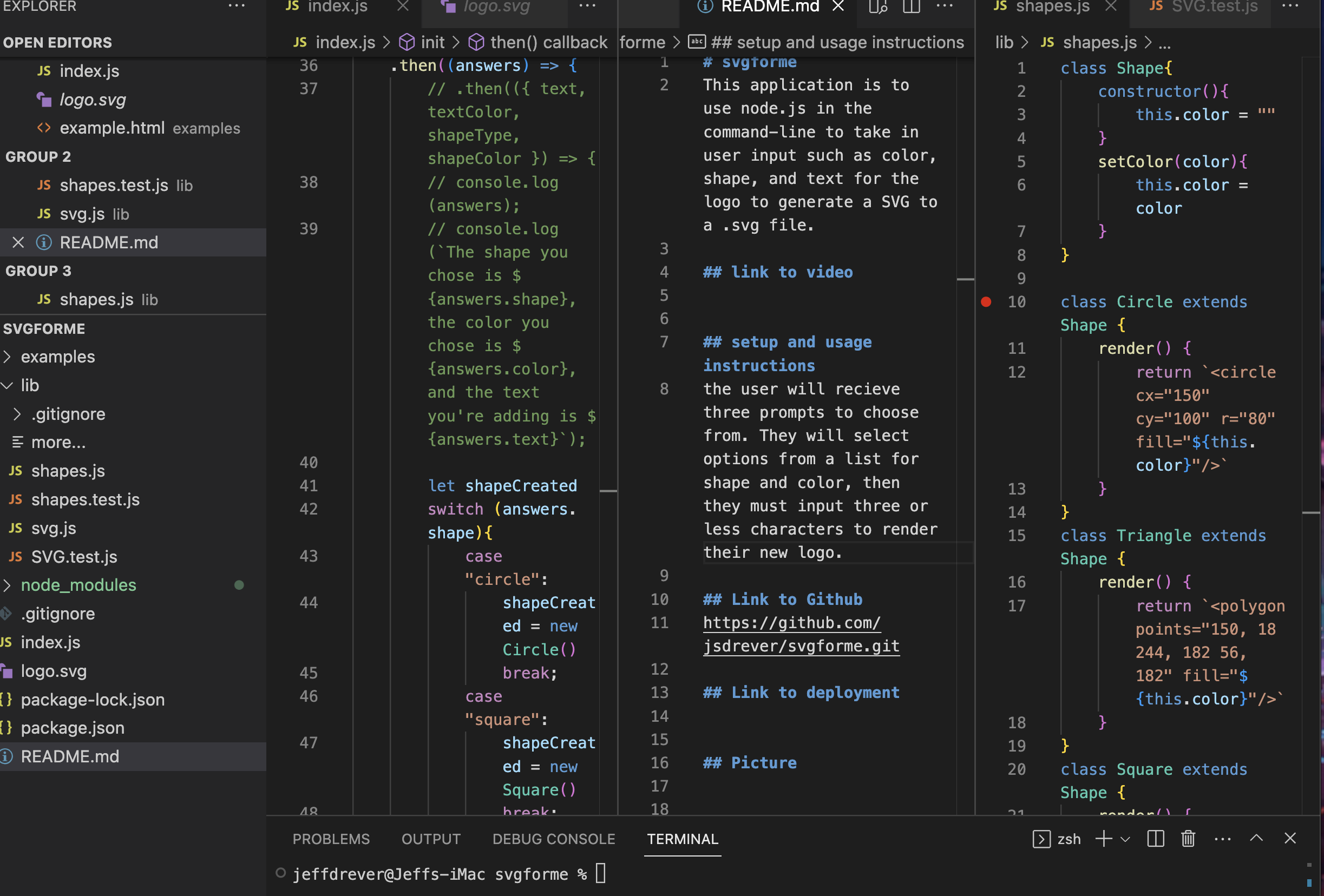Open the README preview to the side icon
Image resolution: width=1324 pixels, height=896 pixels.
pos(878,7)
